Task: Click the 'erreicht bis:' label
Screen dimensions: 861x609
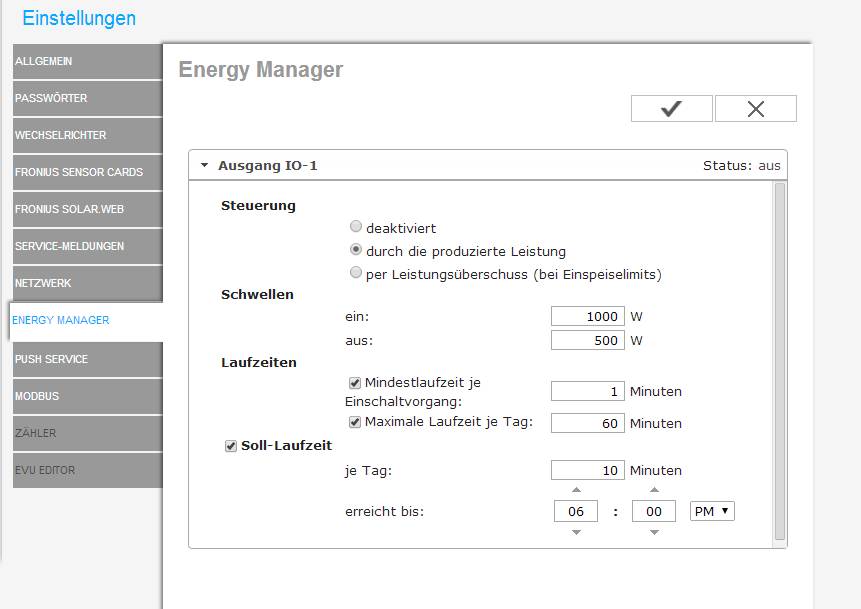Action: click(384, 512)
